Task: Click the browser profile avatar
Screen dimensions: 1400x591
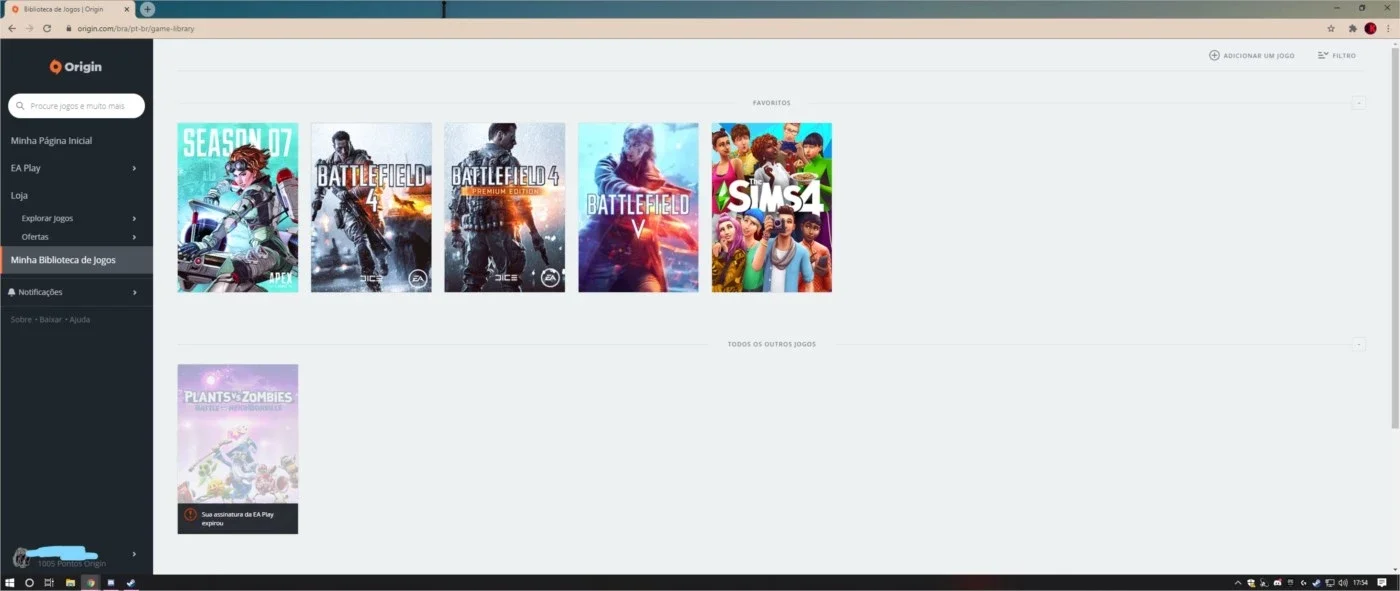Action: [1370, 28]
